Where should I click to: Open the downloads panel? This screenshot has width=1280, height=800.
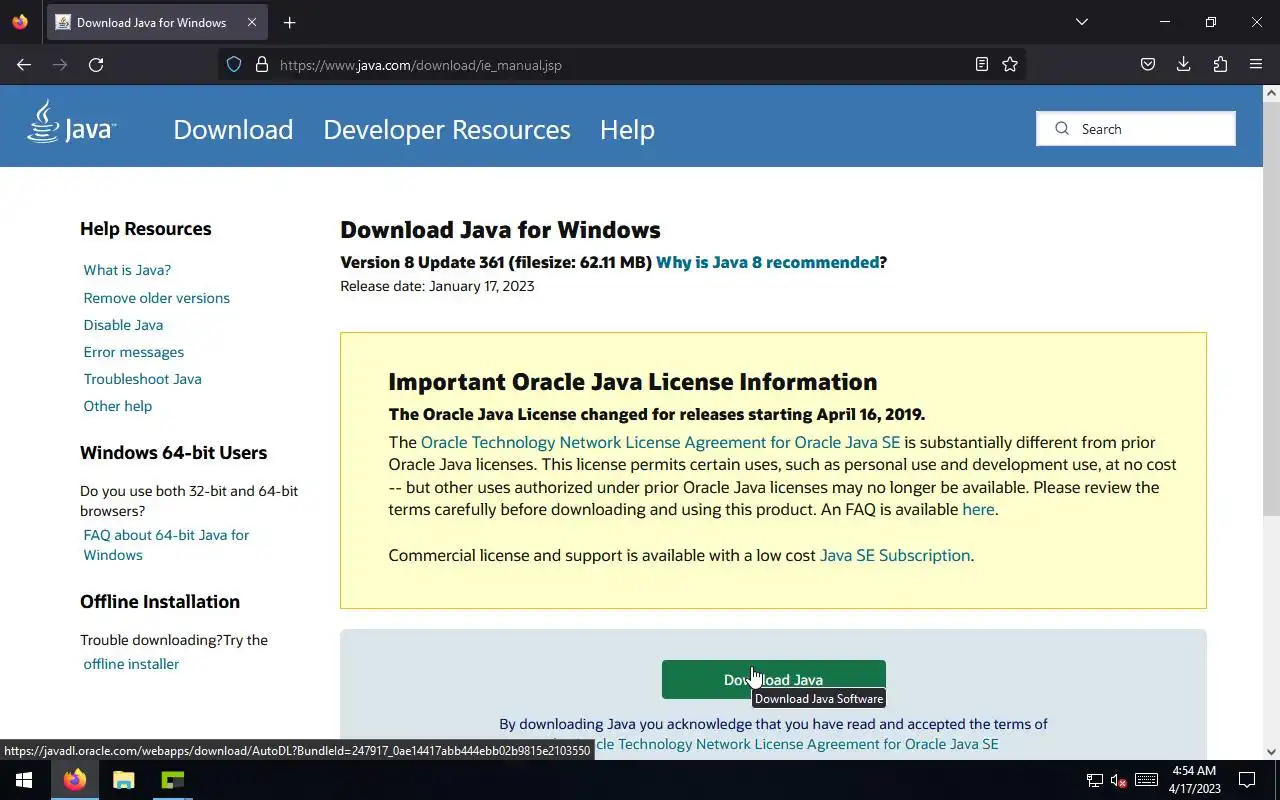coord(1184,65)
